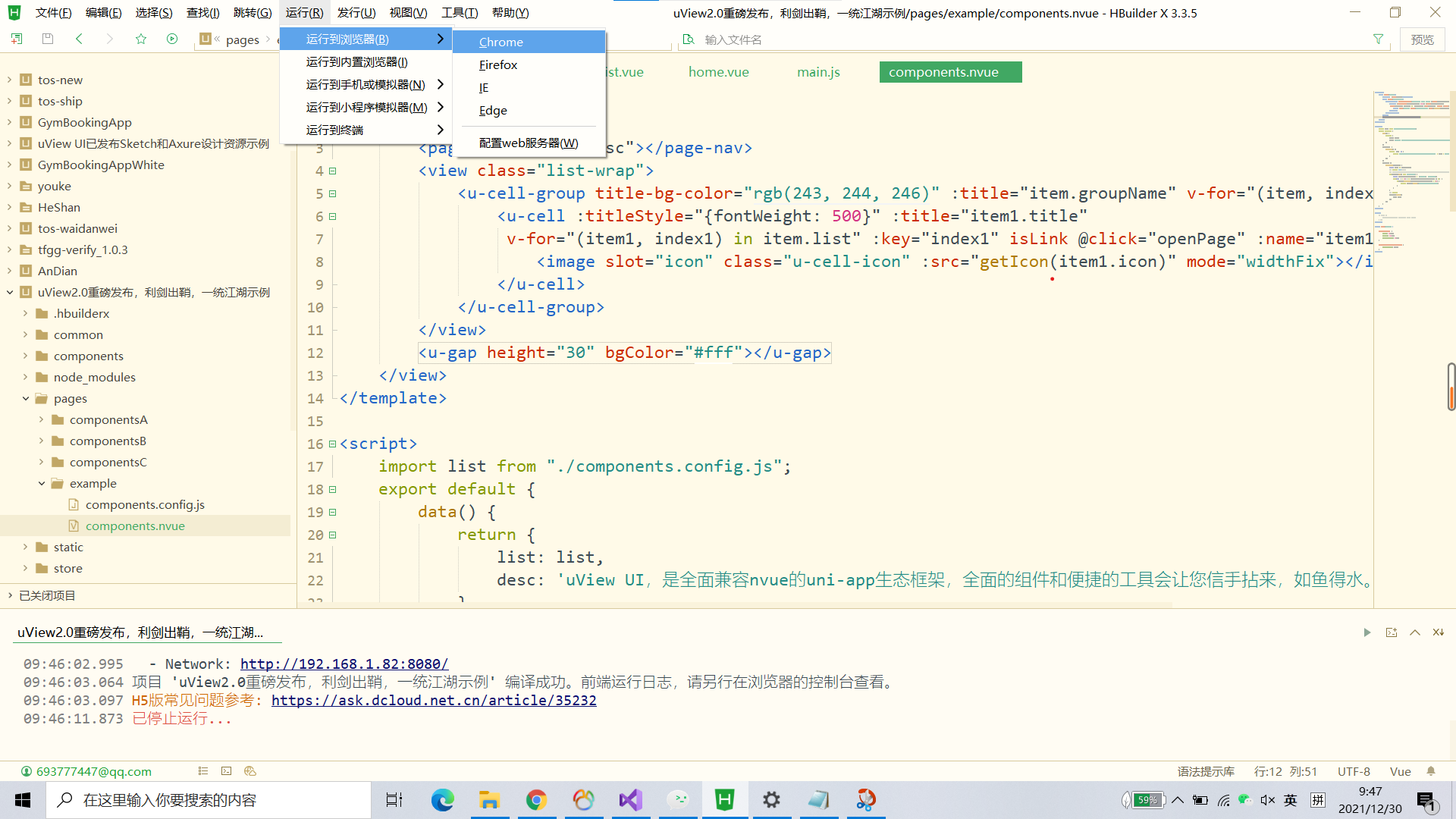Switch to the home.vue tab
The width and height of the screenshot is (1456, 819).
pyautogui.click(x=718, y=72)
